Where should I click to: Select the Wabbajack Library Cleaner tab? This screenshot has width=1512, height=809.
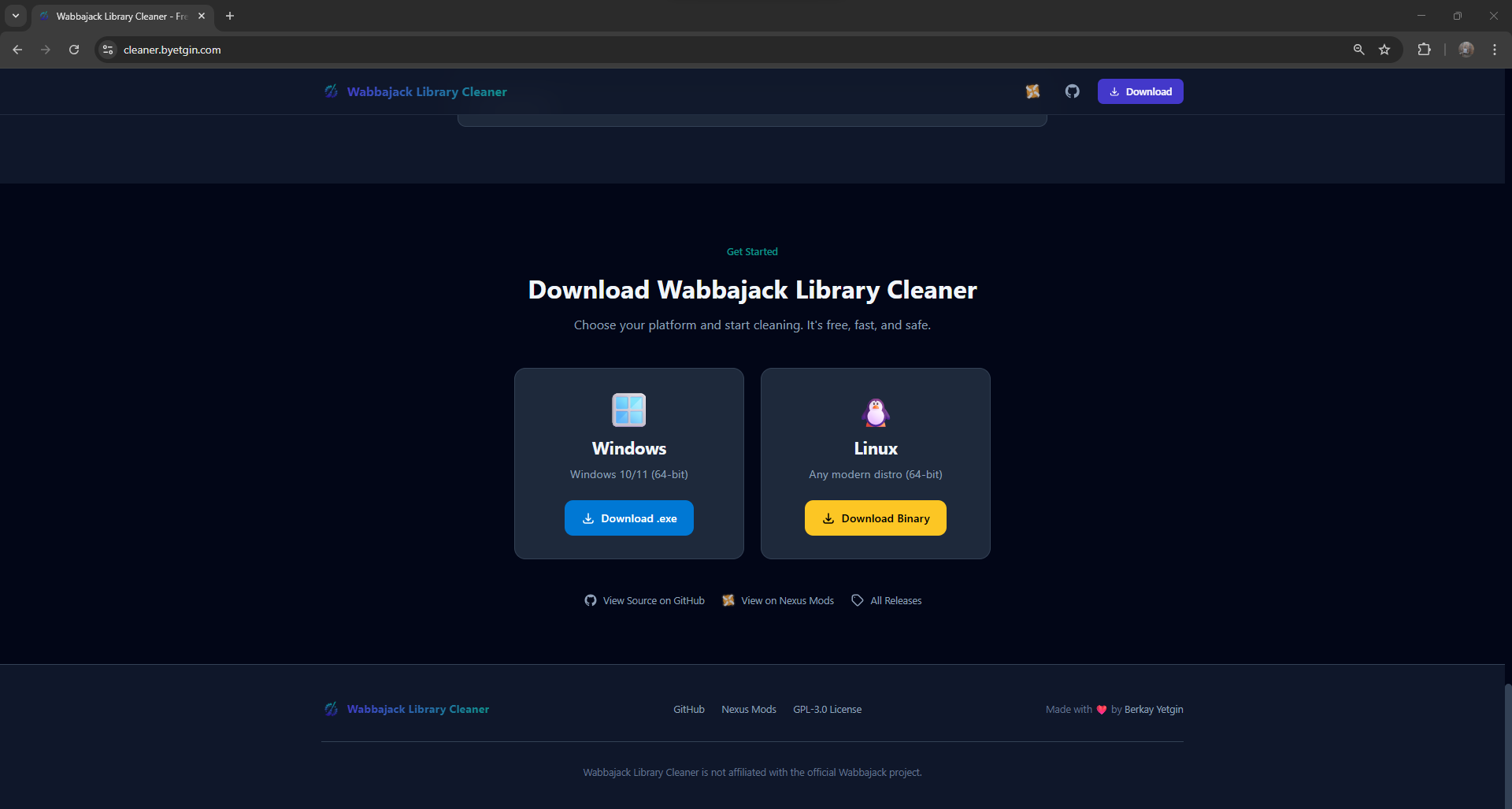tap(118, 16)
